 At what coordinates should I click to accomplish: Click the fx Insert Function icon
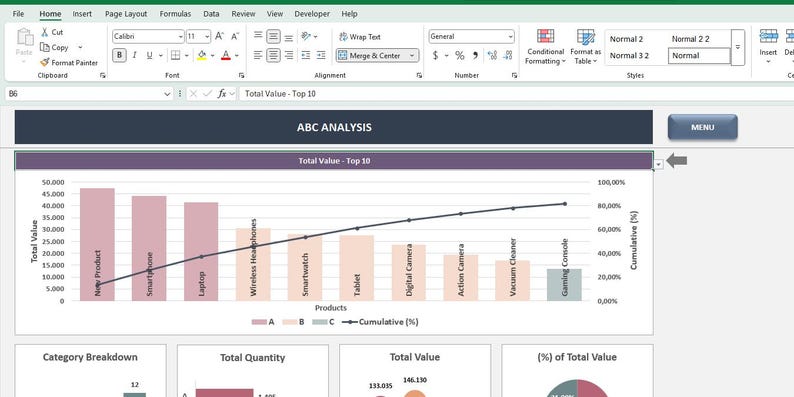222,94
